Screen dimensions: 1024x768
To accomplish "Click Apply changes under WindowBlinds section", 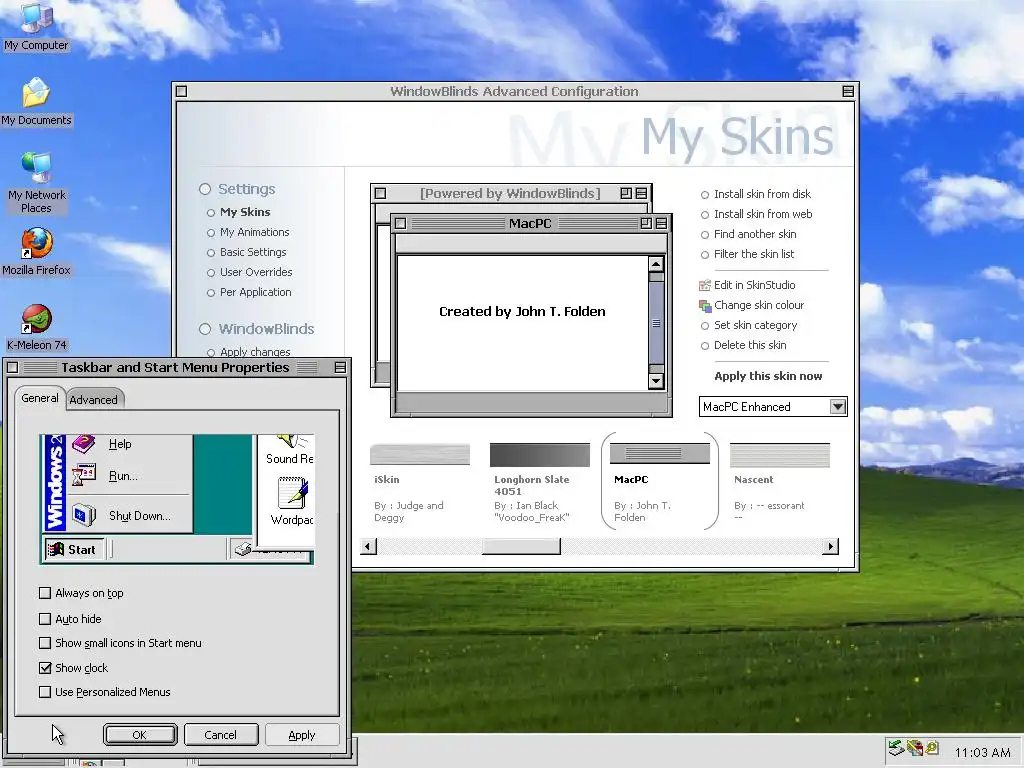I will (x=249, y=352).
